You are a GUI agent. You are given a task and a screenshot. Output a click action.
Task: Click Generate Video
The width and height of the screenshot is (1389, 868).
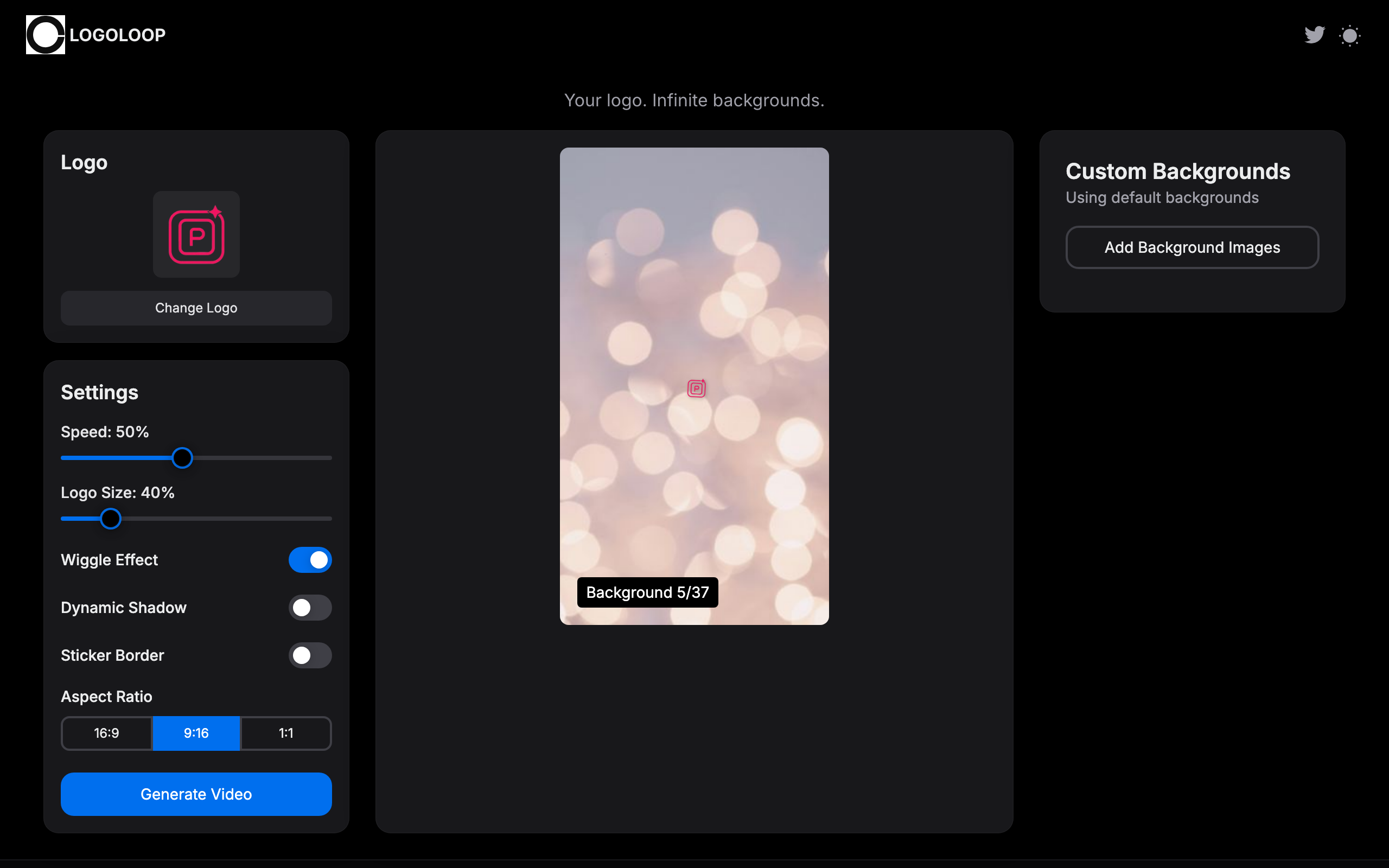point(196,794)
